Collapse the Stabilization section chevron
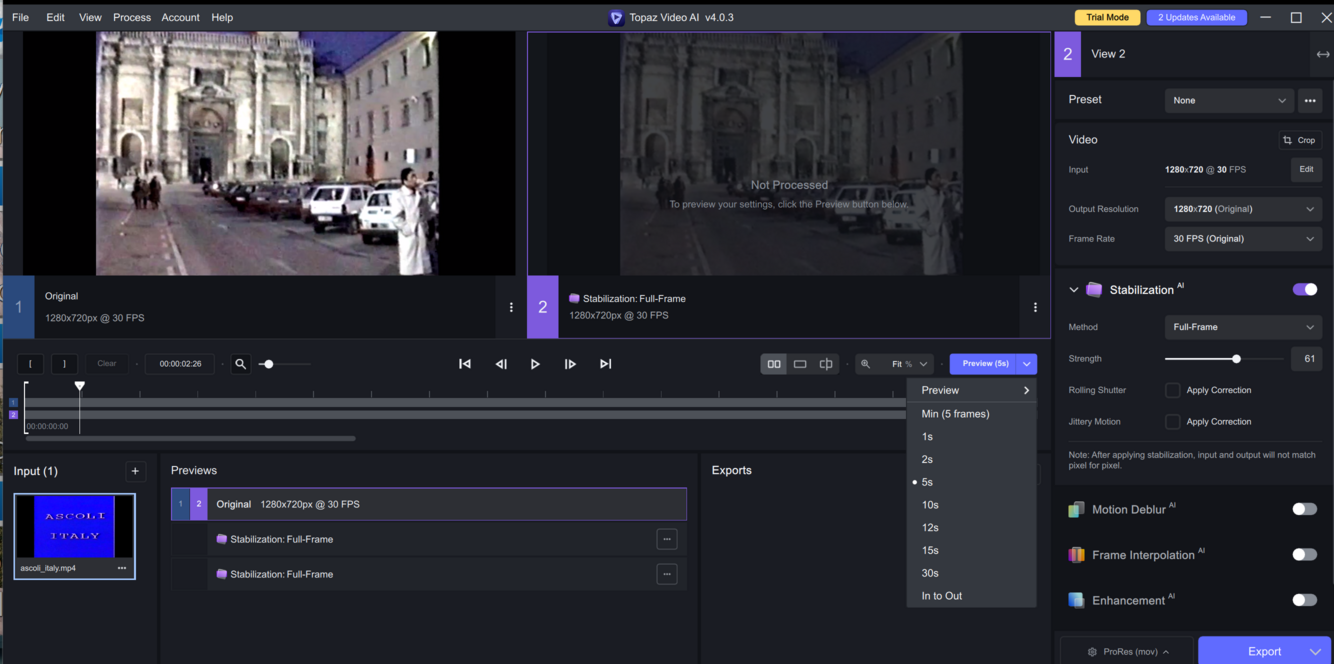This screenshot has width=1334, height=664. (x=1074, y=290)
